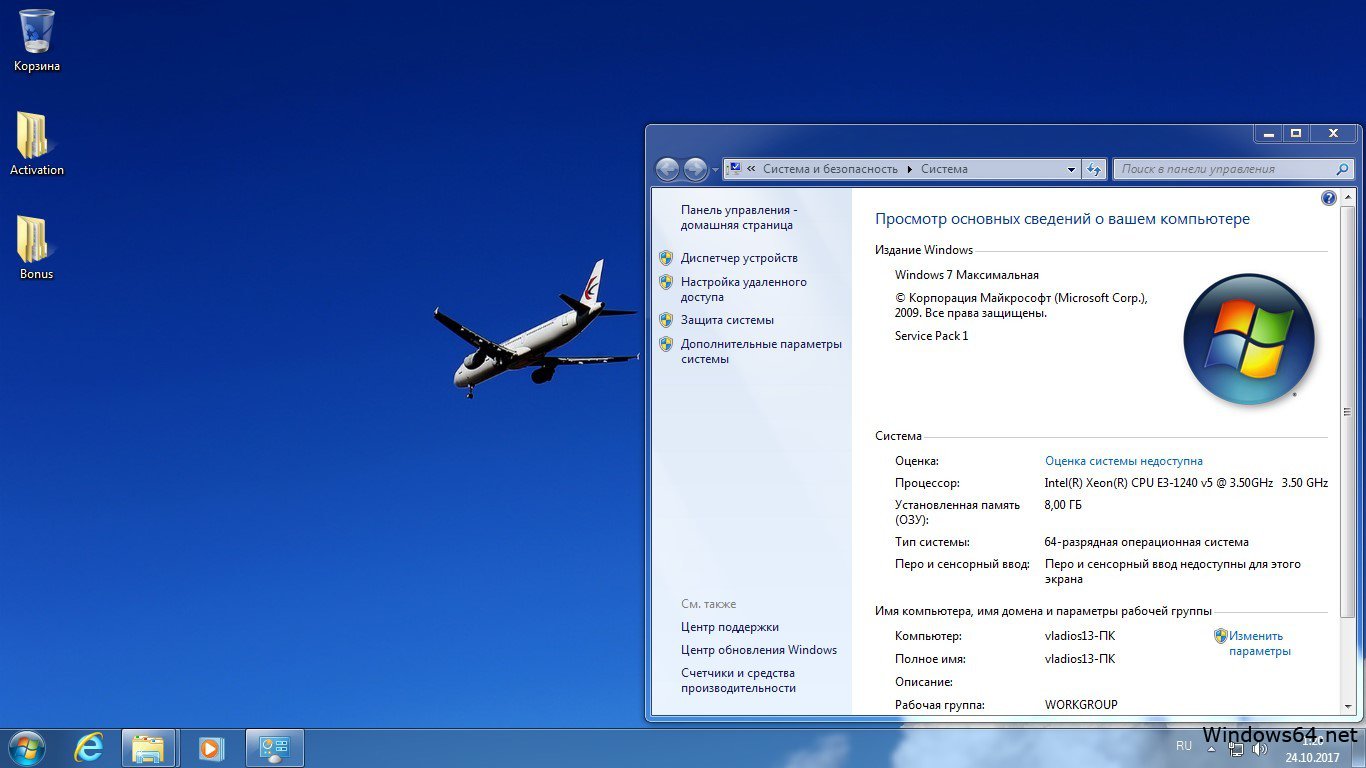This screenshot has height=768, width=1366.
Task: Minimize the System window
Action: (x=1268, y=133)
